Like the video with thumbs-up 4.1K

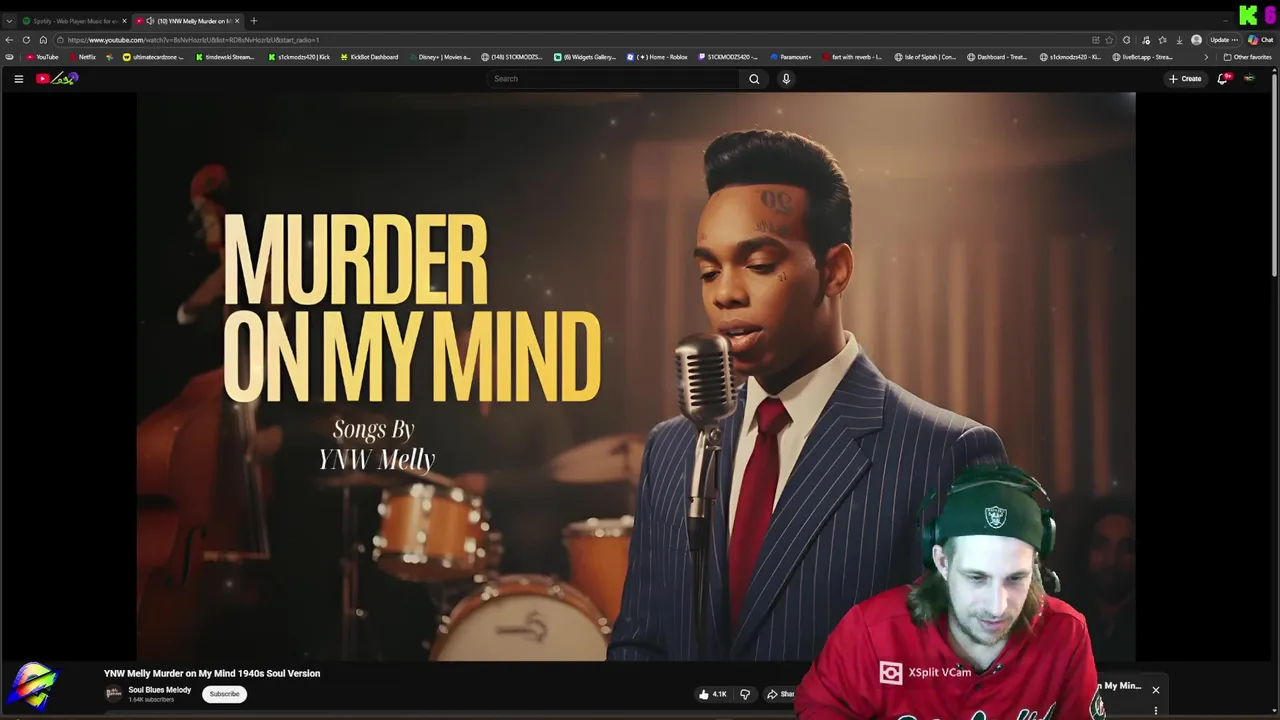coord(713,694)
